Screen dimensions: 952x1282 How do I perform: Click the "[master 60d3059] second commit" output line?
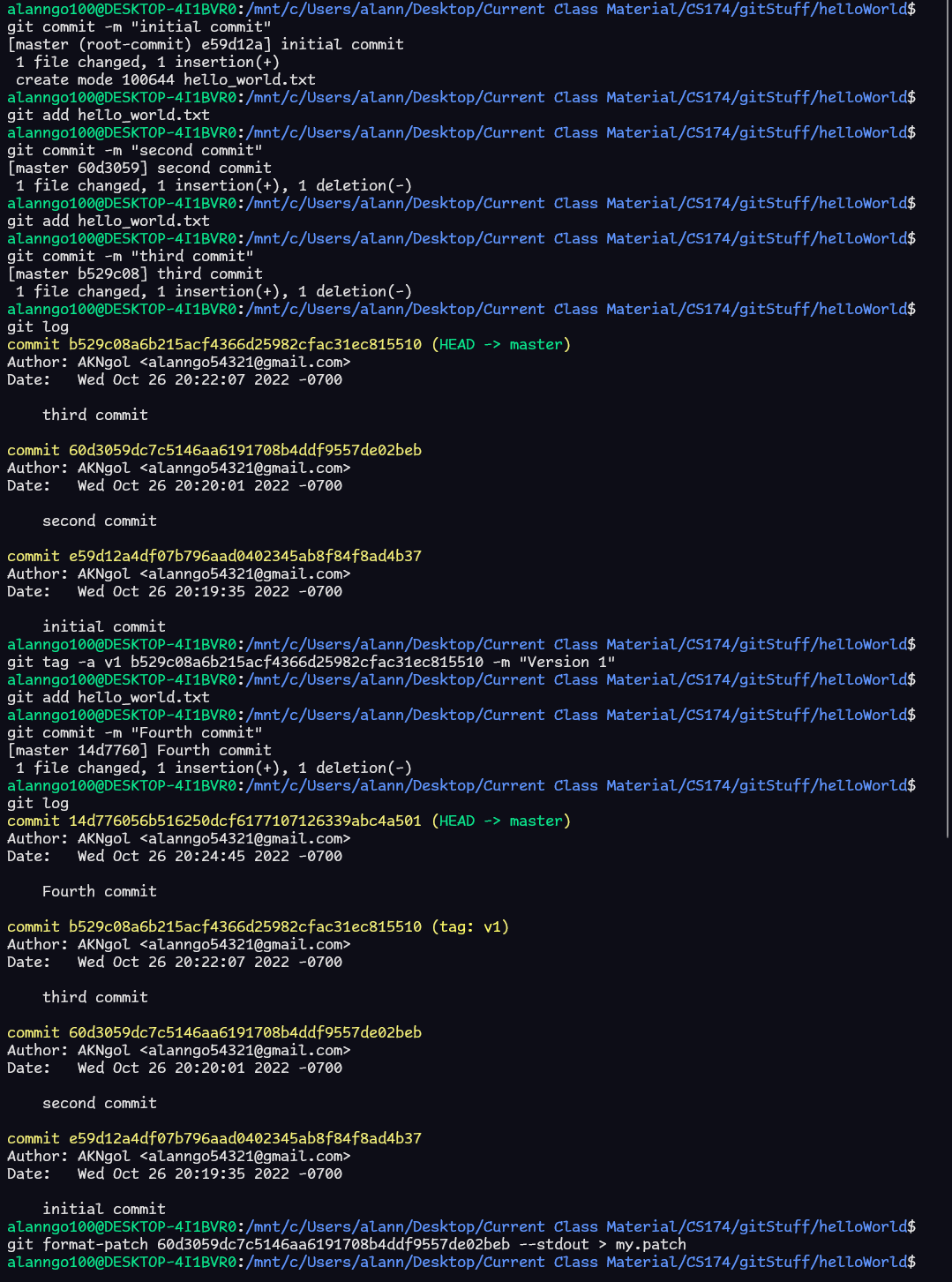139,168
